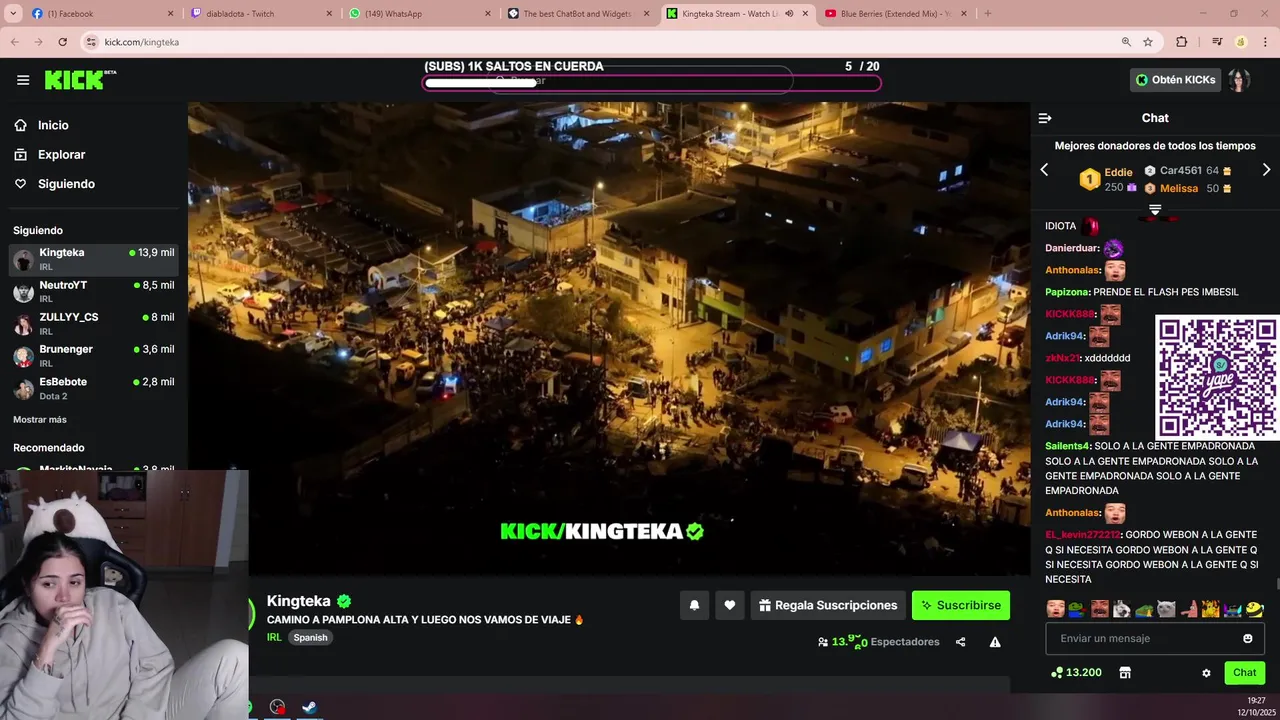
Task: Bookmark this page with star icon
Action: point(1148,42)
